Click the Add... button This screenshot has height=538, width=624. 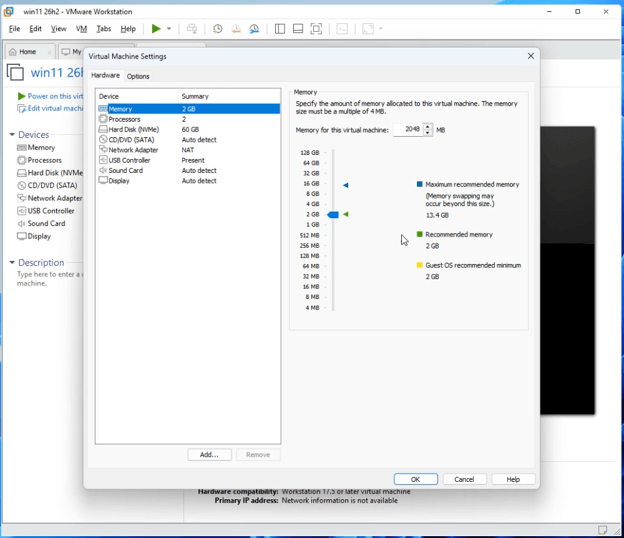click(x=209, y=455)
